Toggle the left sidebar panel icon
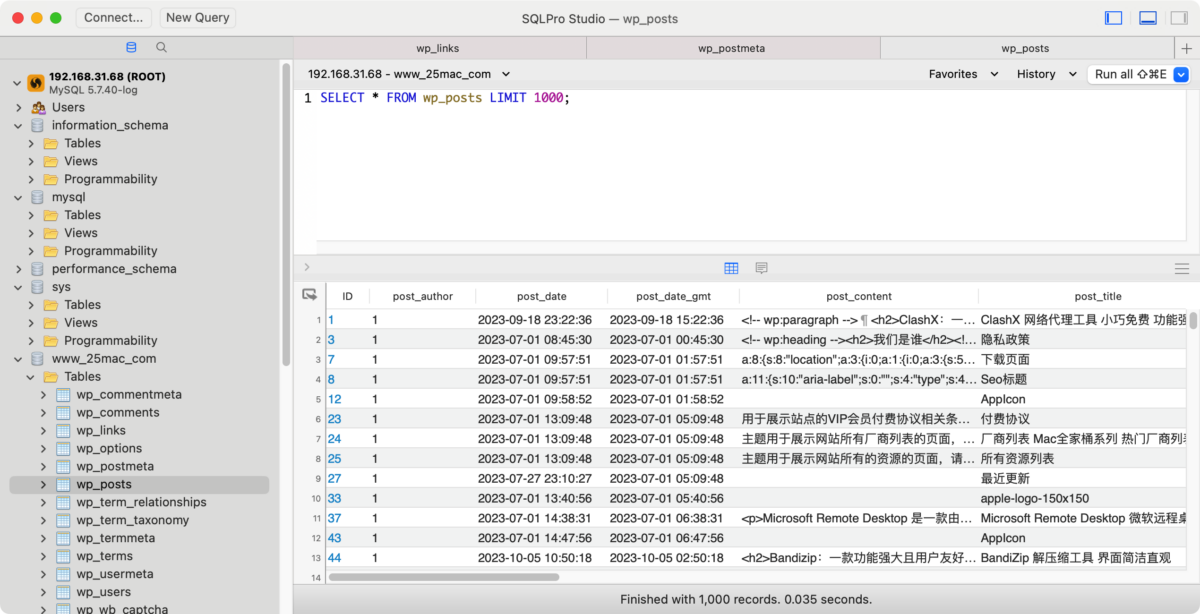 point(1113,17)
